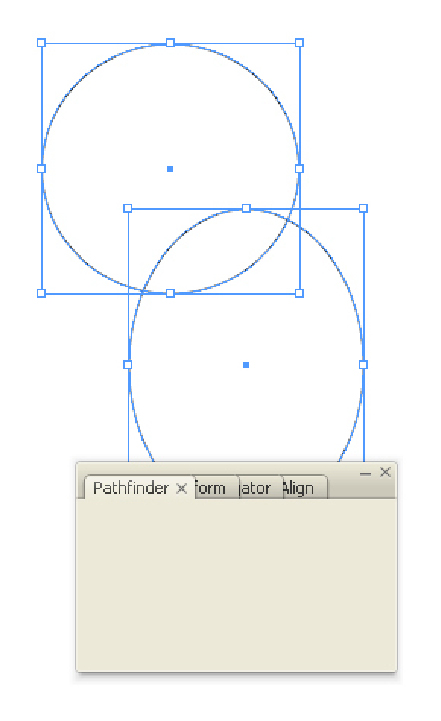The height and width of the screenshot is (721, 441).
Task: Select top-right handle of lower ellipse
Action: [x=363, y=208]
